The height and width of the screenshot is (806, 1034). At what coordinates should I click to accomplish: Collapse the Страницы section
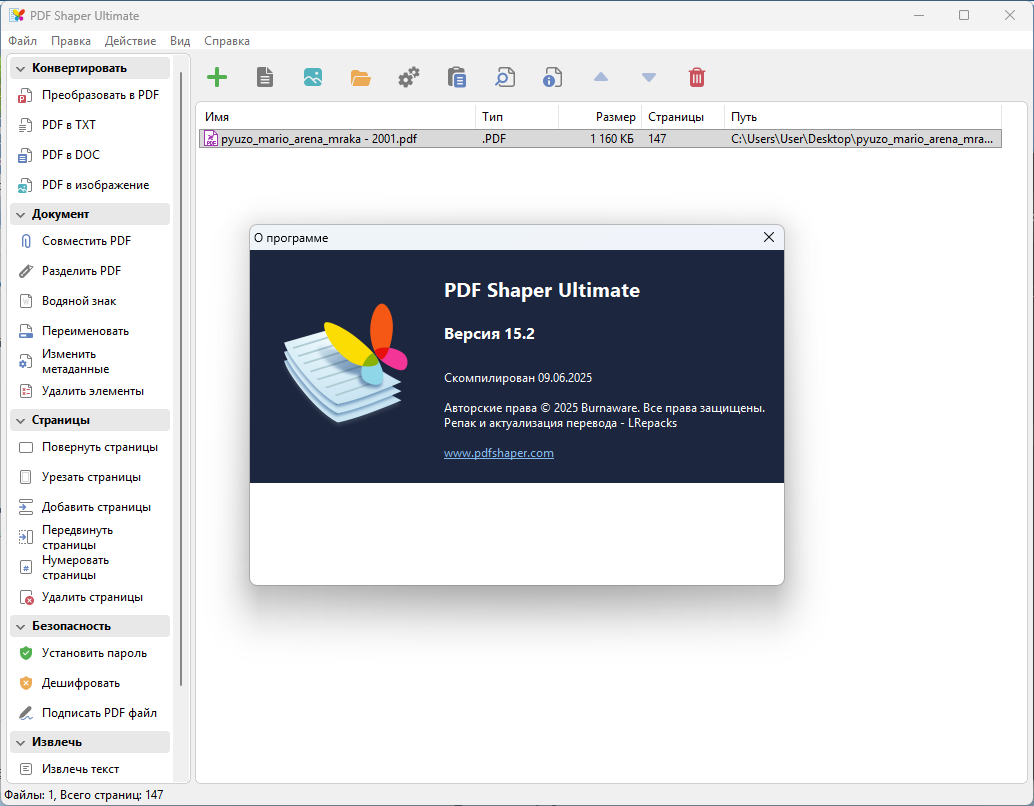tap(20, 420)
